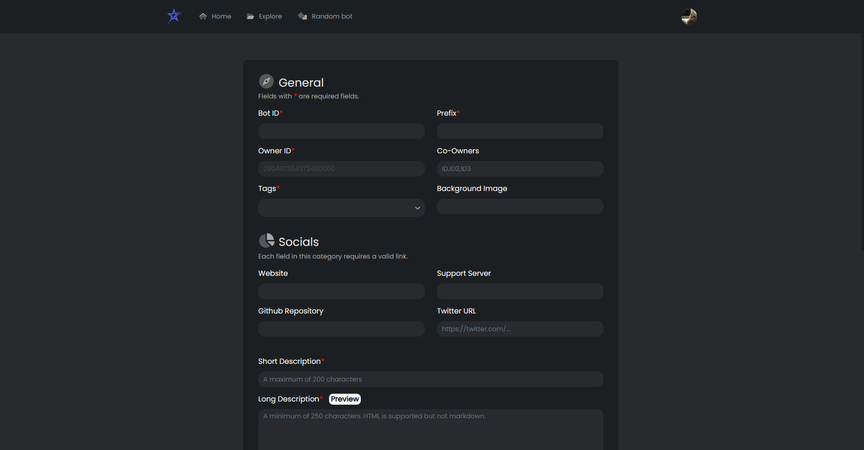
Task: Click into the Prefix field
Action: click(519, 131)
